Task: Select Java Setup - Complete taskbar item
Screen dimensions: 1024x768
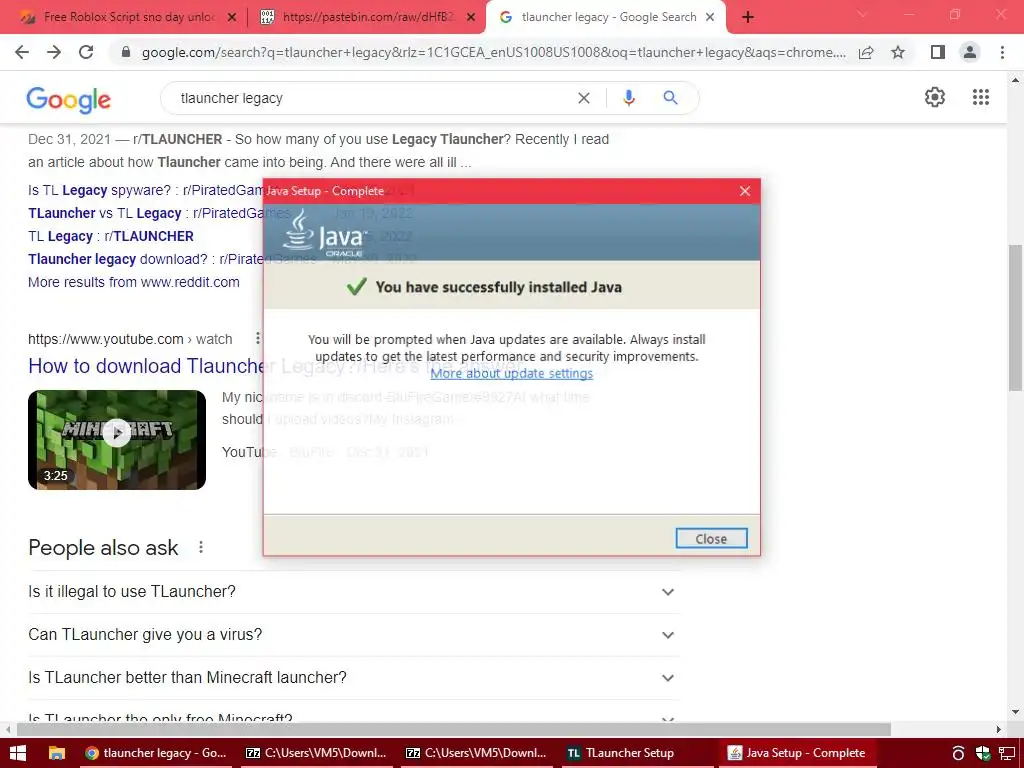Action: [795, 753]
